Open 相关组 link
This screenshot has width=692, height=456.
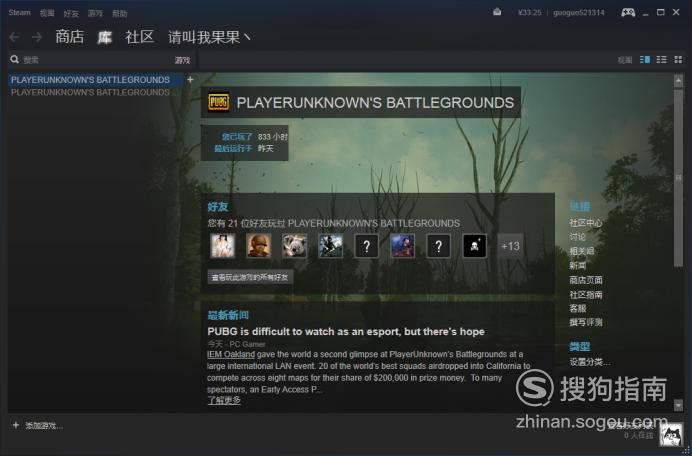[582, 251]
